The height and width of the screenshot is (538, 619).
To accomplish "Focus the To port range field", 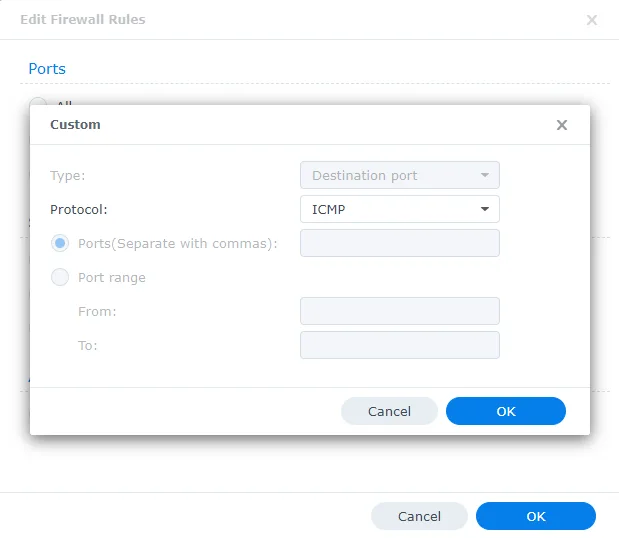I will pyautogui.click(x=400, y=345).
